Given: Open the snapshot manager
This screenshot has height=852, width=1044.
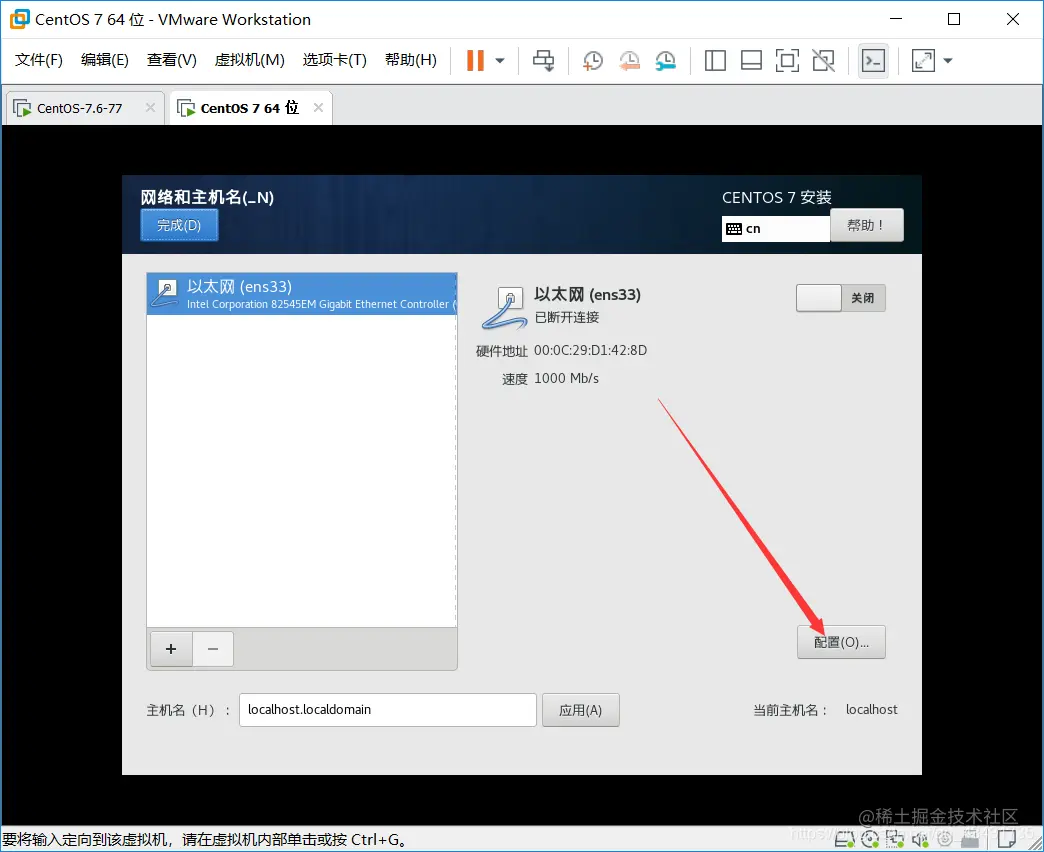Looking at the screenshot, I should (665, 60).
